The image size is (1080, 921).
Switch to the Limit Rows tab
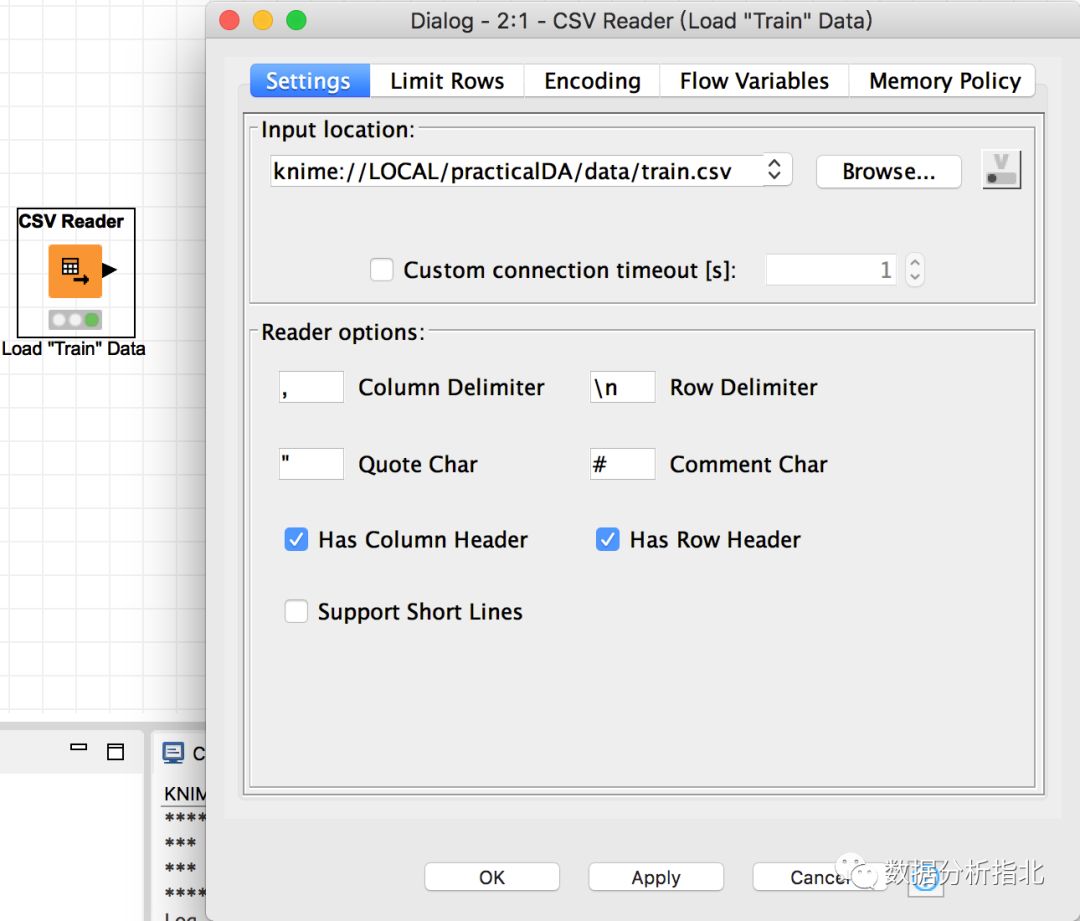pos(447,81)
